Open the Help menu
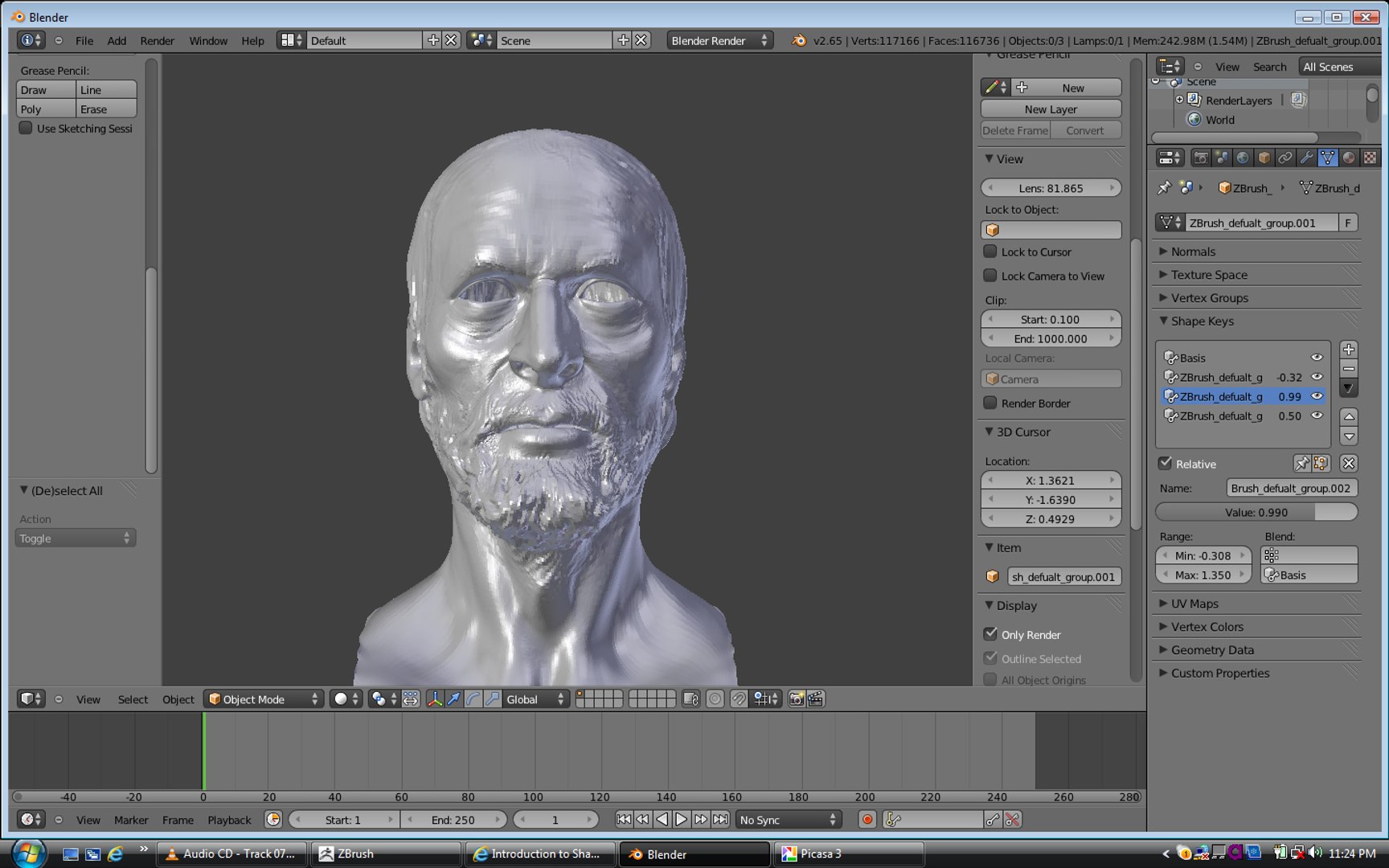The height and width of the screenshot is (868, 1389). coord(252,40)
